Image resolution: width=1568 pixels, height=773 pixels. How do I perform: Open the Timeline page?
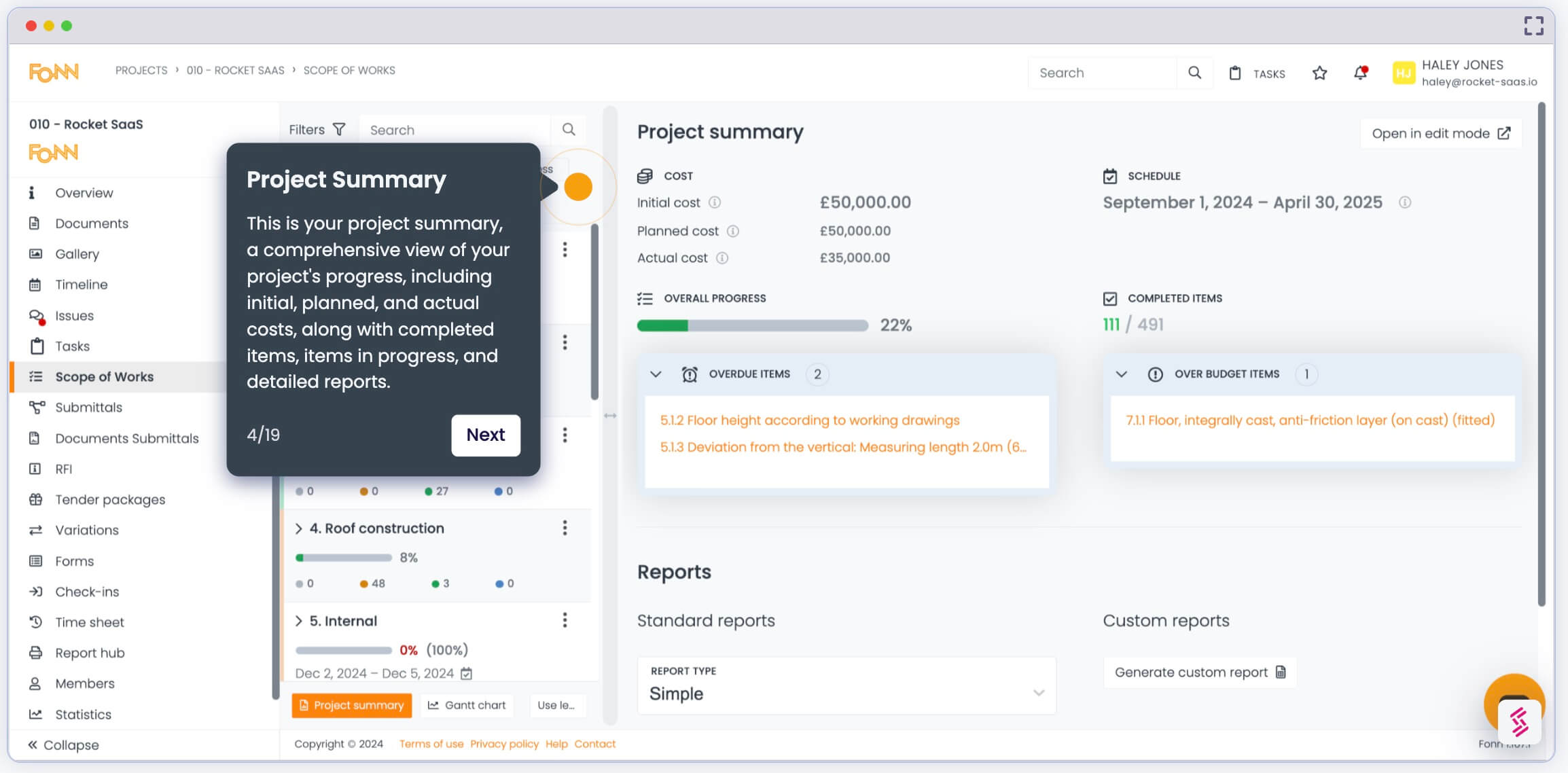coord(81,285)
